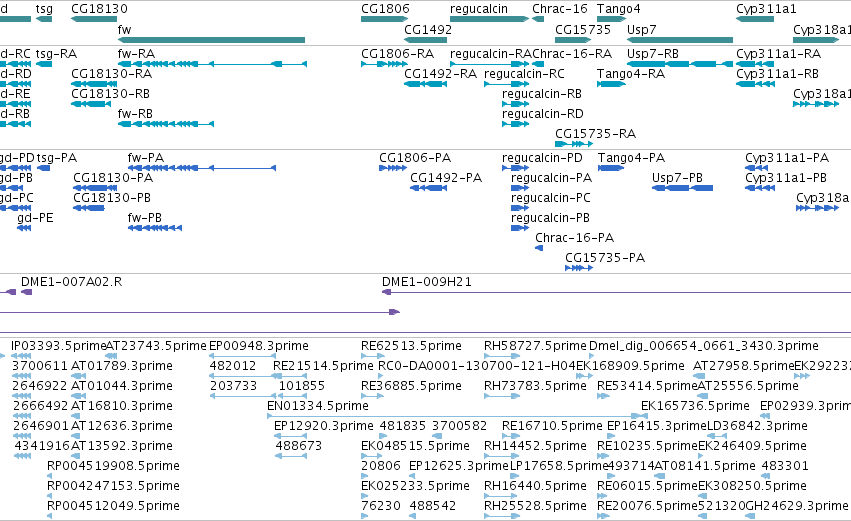This screenshot has height=521, width=851.
Task: Open the EK165736.5prime EST label
Action: click(x=695, y=406)
